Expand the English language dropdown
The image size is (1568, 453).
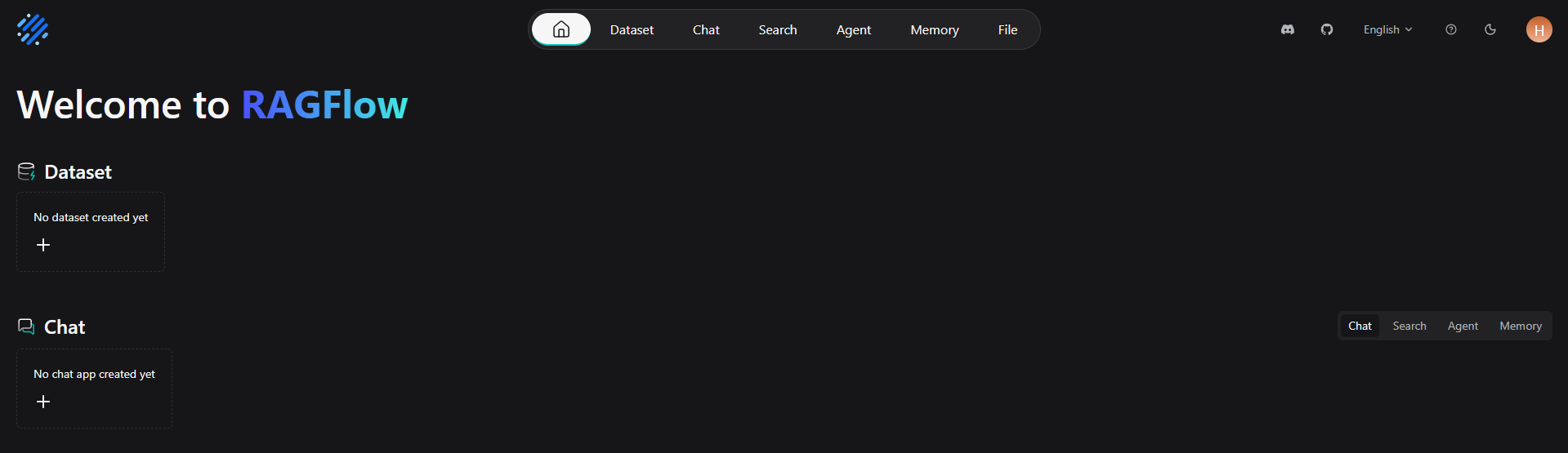click(1387, 29)
